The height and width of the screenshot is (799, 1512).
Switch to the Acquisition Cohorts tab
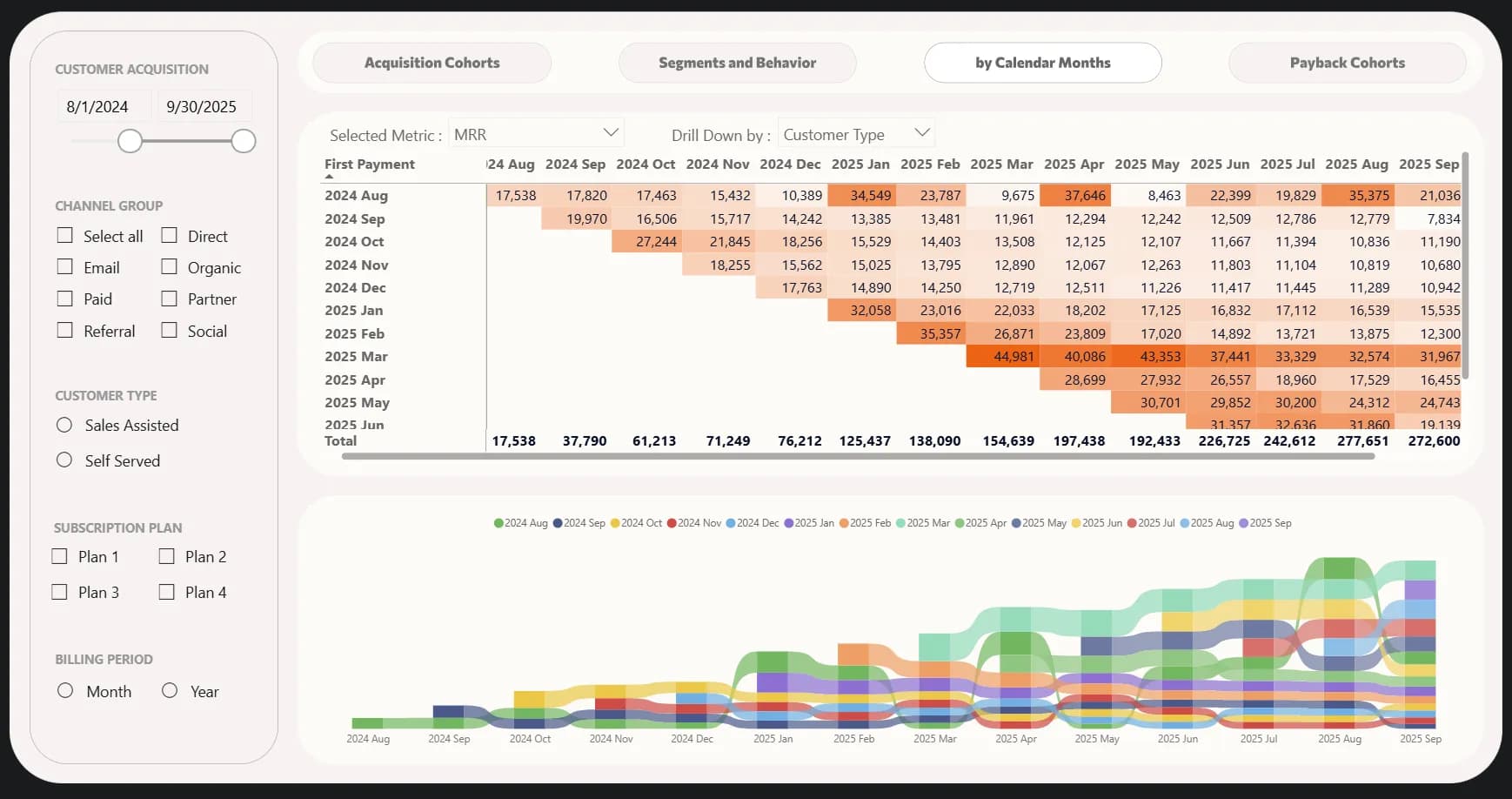[x=432, y=63]
